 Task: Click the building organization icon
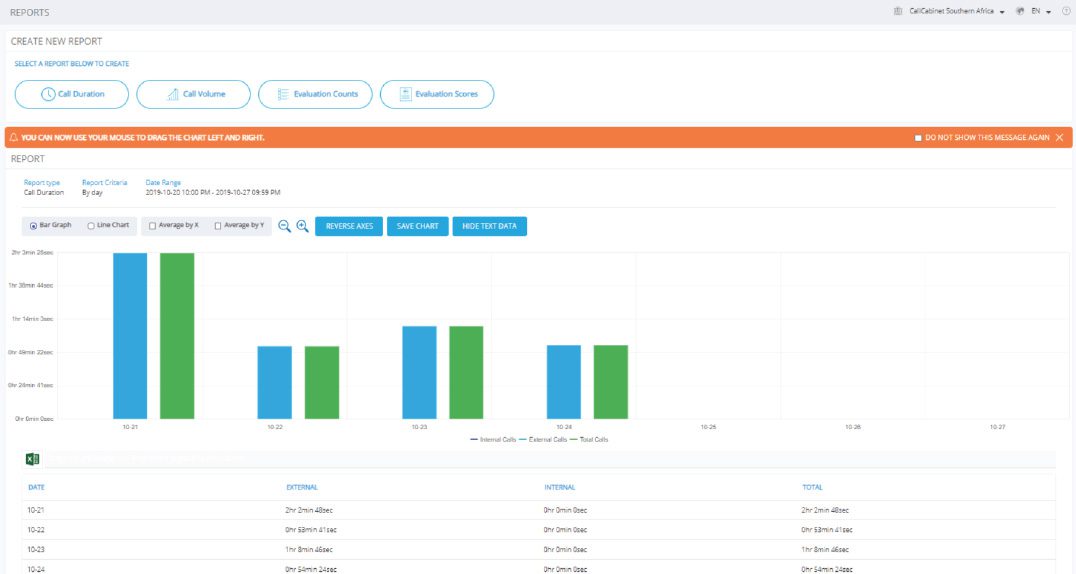pyautogui.click(x=898, y=12)
